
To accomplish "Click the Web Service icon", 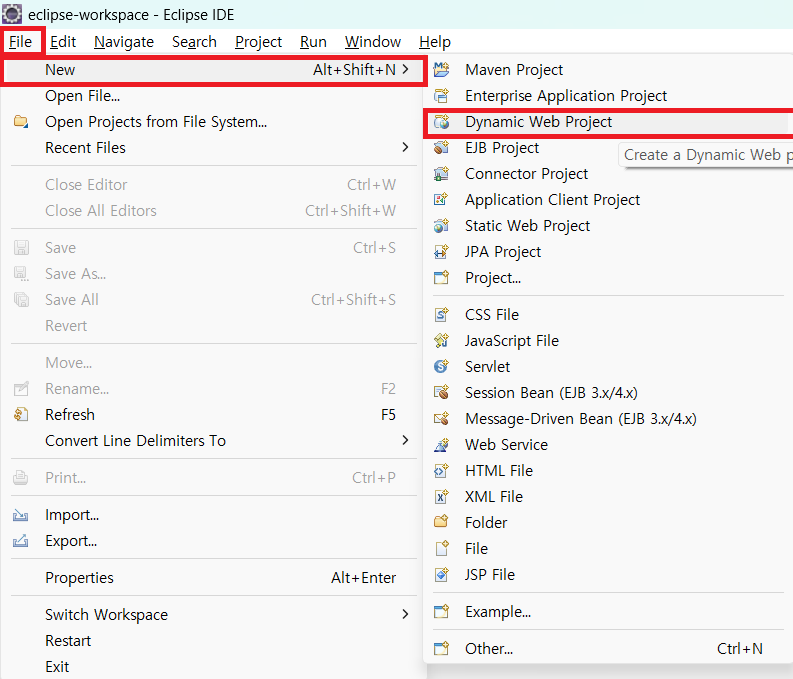I will coord(442,445).
